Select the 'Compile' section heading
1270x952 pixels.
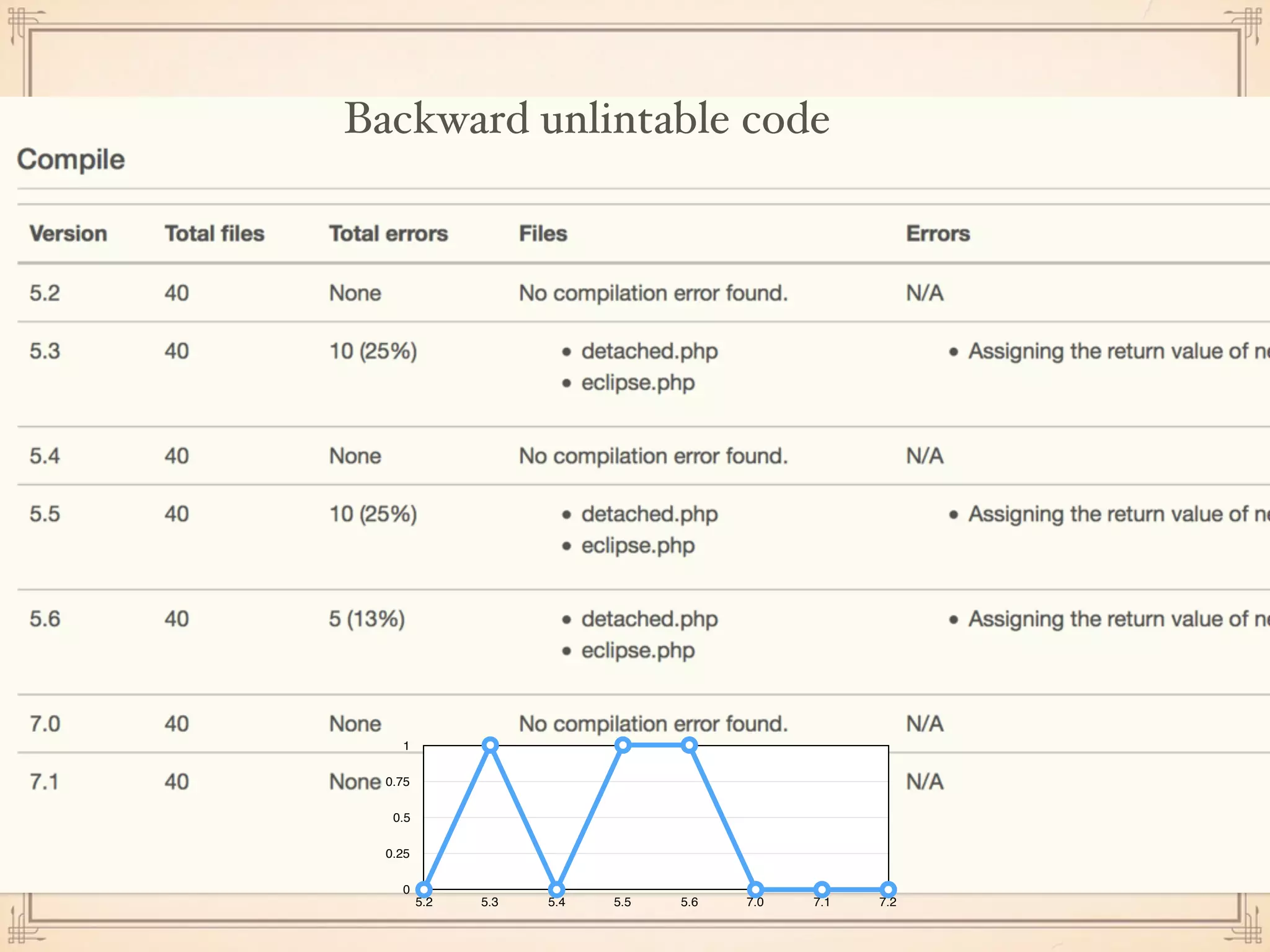click(x=71, y=160)
